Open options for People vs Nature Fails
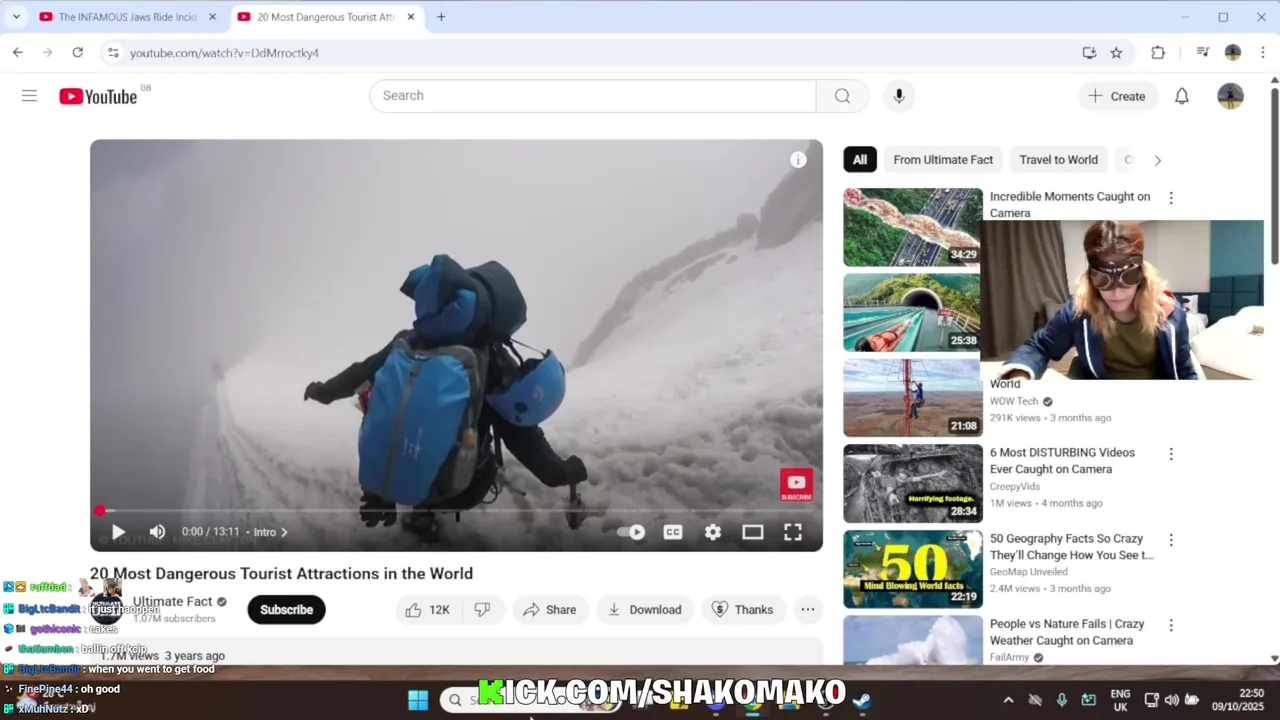 pos(1171,625)
